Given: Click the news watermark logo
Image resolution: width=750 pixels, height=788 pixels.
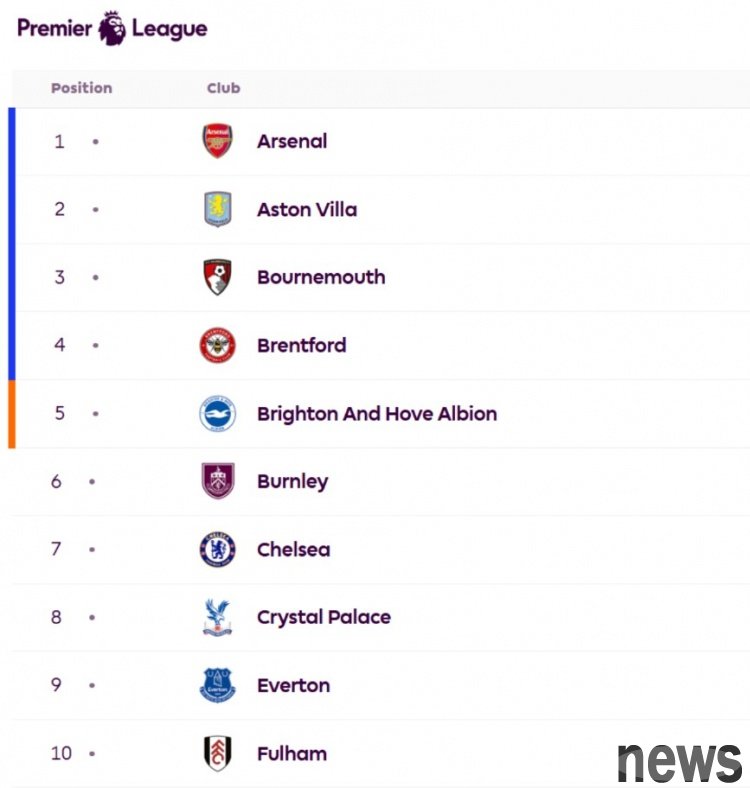Looking at the screenshot, I should 680,762.
